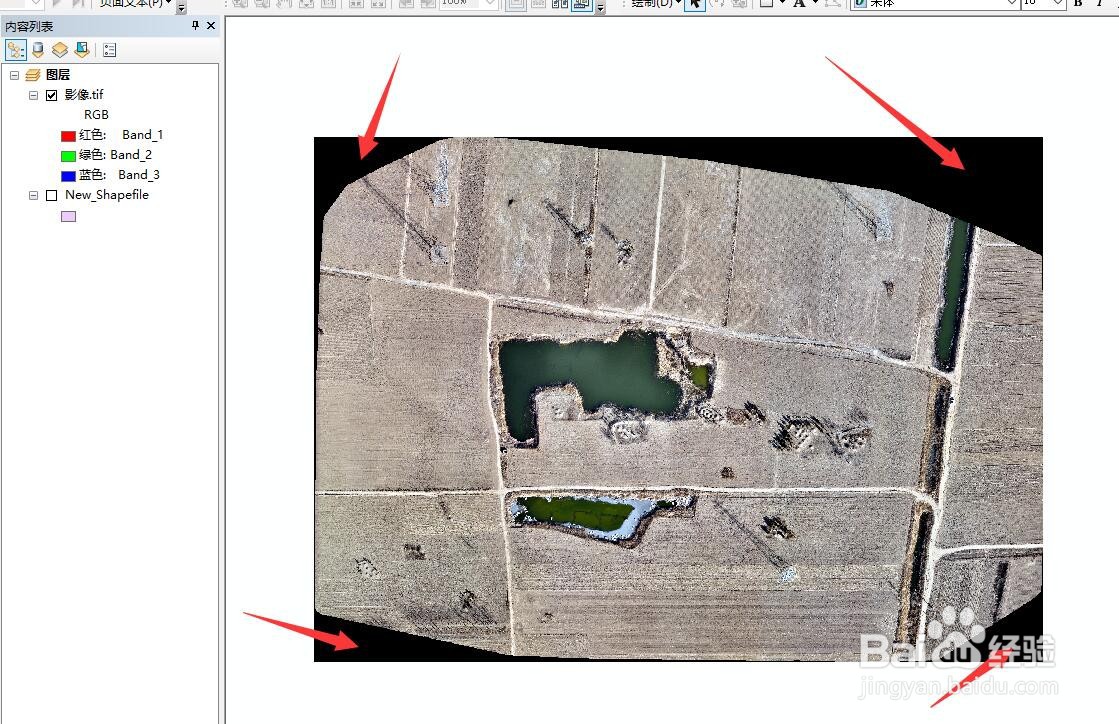The image size is (1119, 724).
Task: Activate the Select Elements arrow tool
Action: pyautogui.click(x=695, y=4)
